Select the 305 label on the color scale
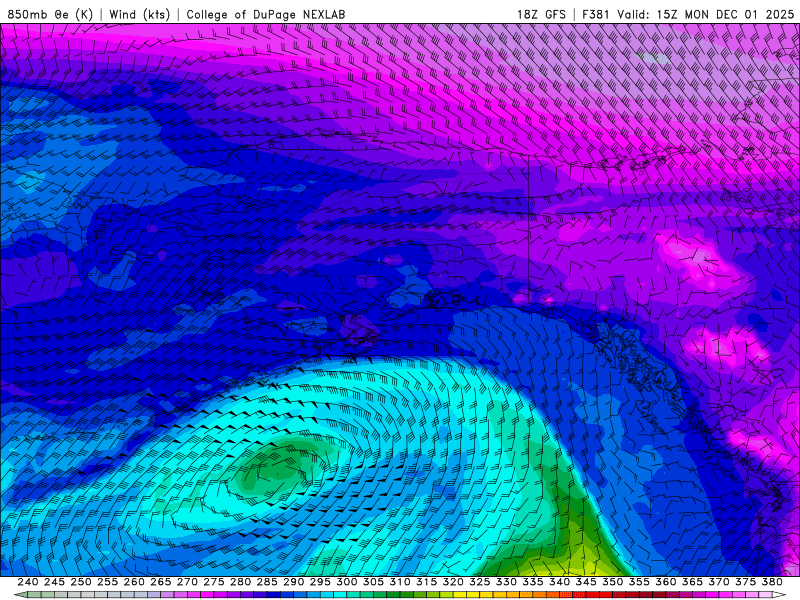The image size is (800, 600). [373, 582]
